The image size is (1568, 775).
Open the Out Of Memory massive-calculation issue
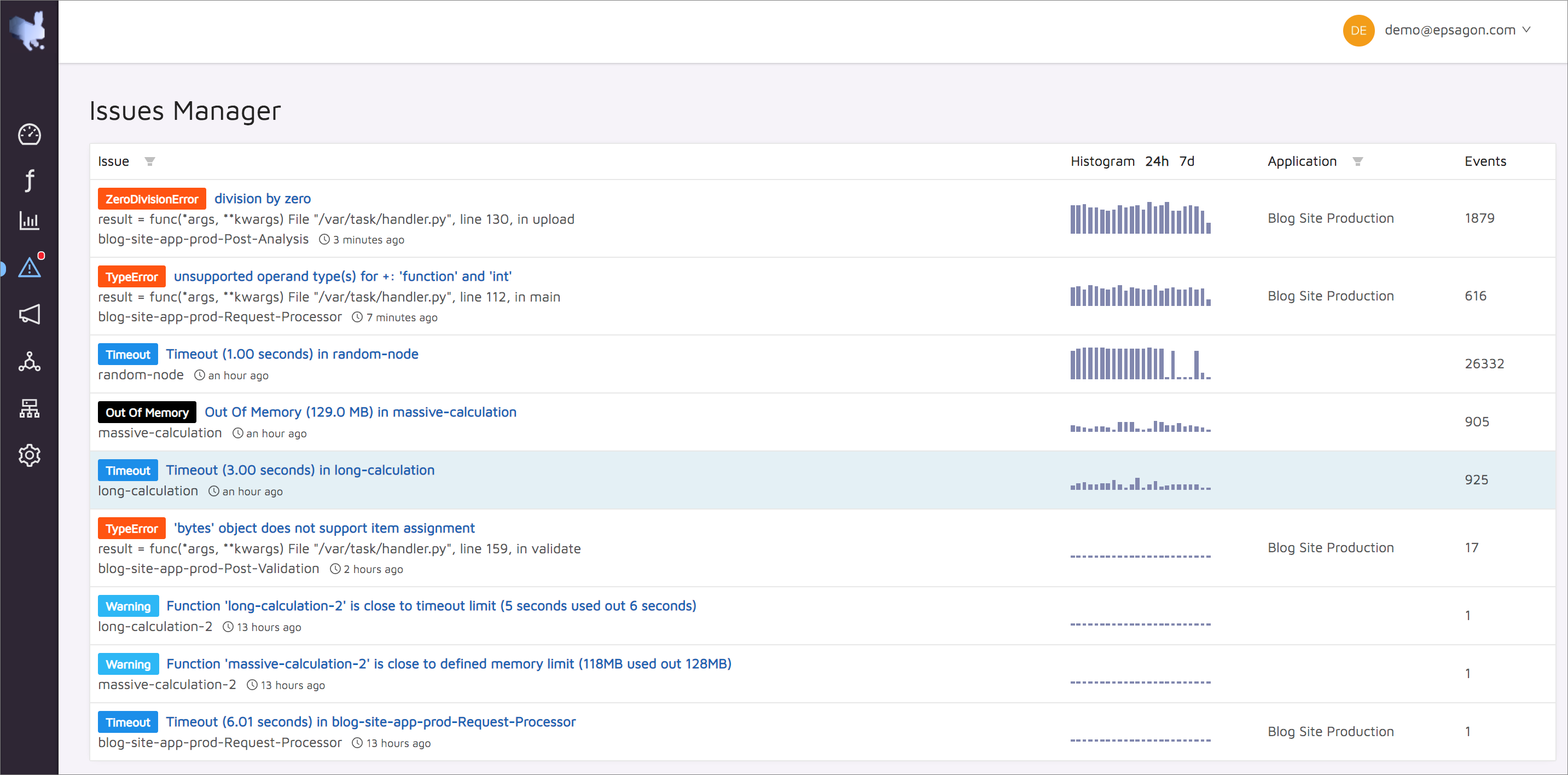pos(361,412)
